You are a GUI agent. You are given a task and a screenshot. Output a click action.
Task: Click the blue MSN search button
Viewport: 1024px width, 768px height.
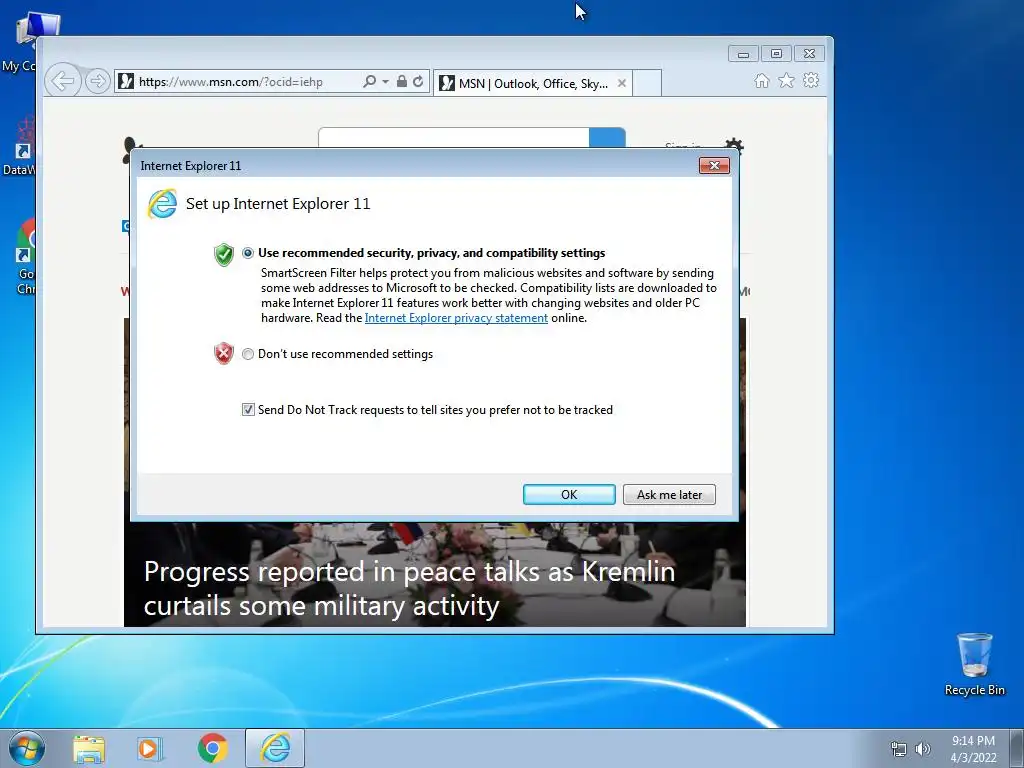click(607, 138)
